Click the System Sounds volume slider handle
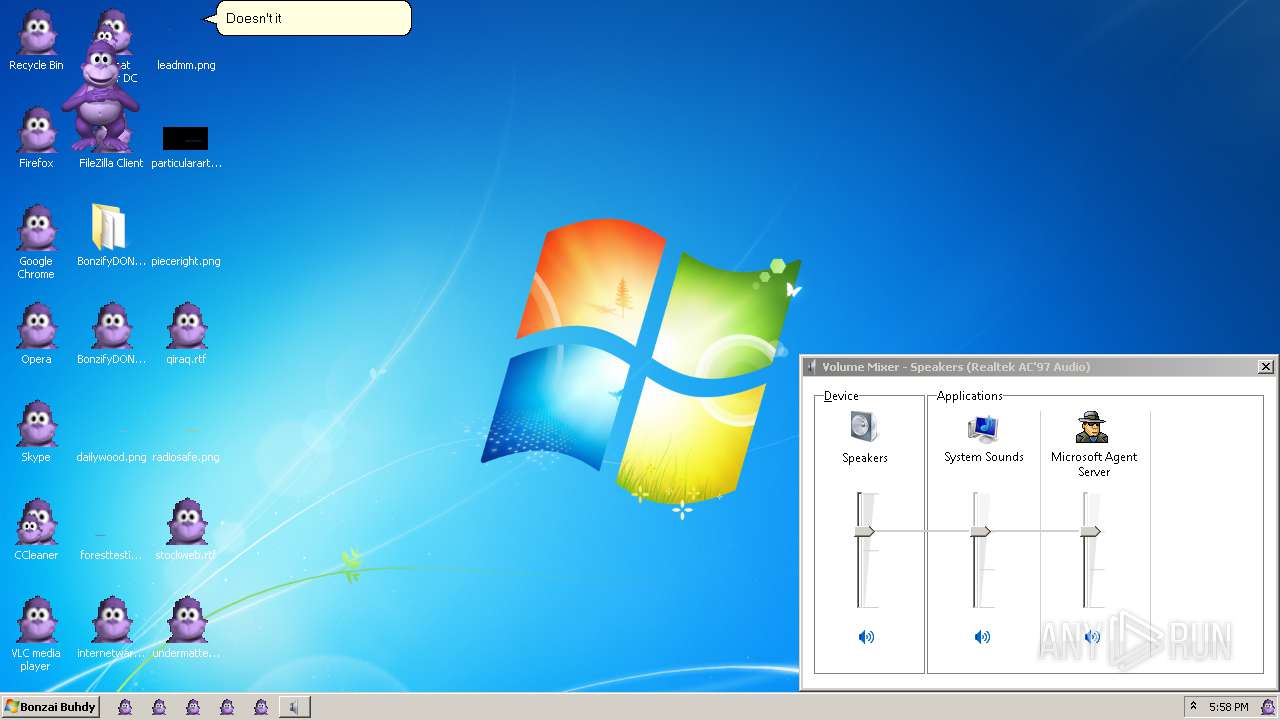The width and height of the screenshot is (1280, 720). (981, 531)
